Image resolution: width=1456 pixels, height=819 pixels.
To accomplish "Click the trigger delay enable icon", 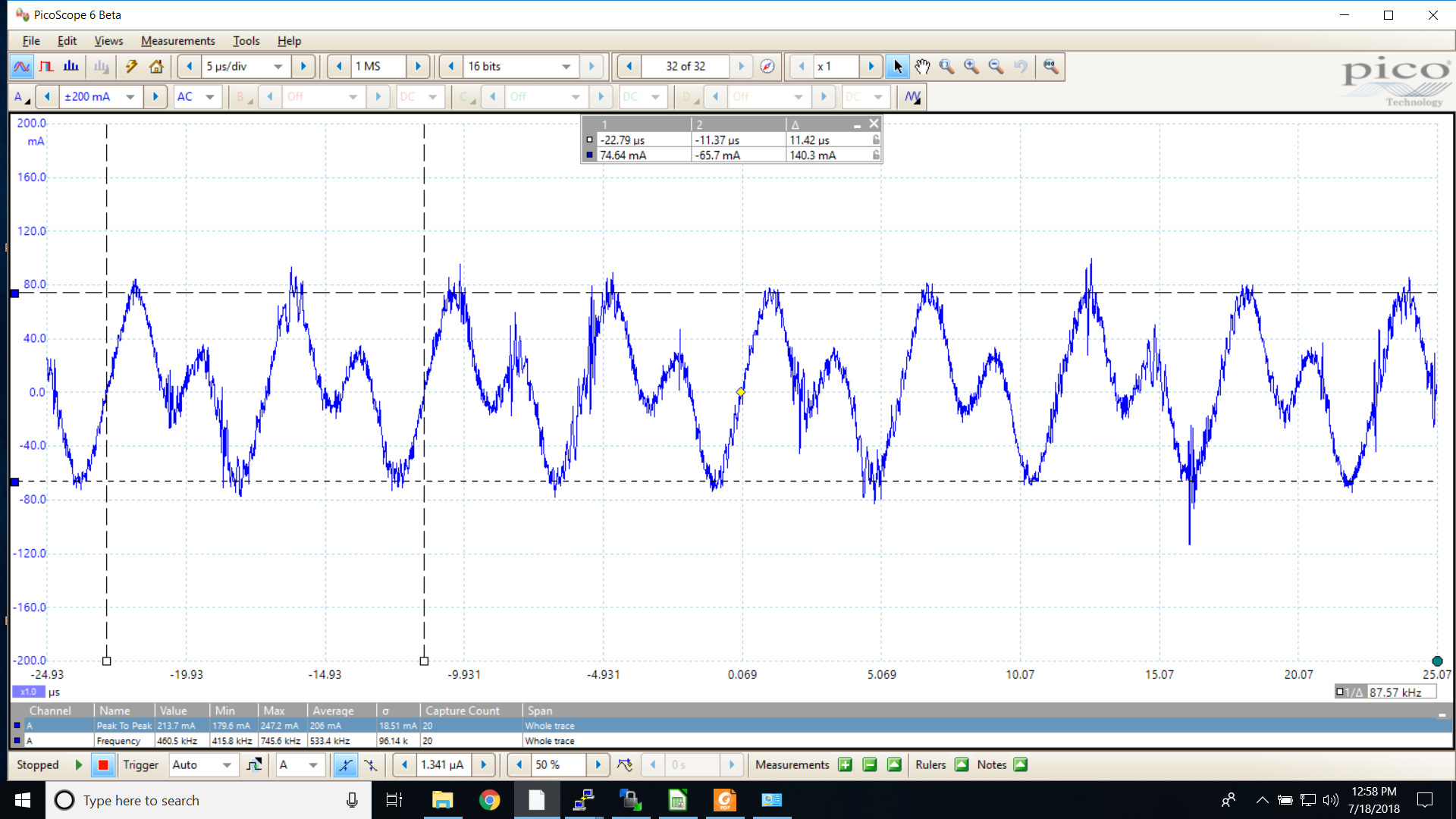I will pyautogui.click(x=625, y=765).
